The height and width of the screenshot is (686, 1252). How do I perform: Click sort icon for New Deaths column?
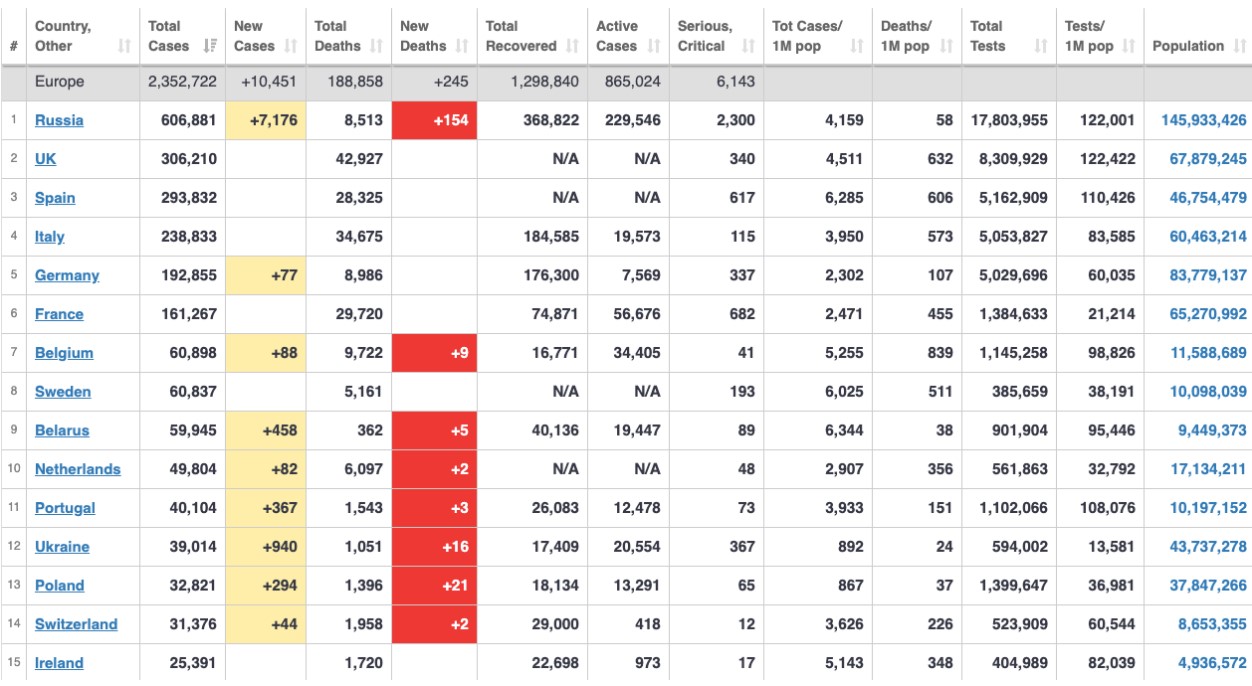tap(462, 46)
